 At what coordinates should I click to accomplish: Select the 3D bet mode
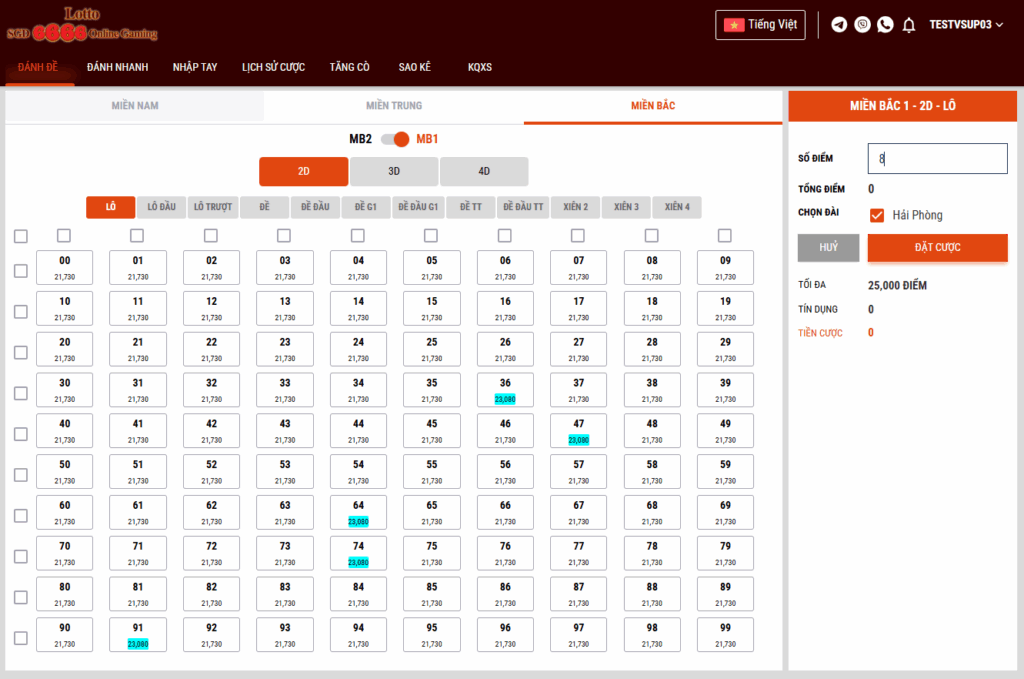pyautogui.click(x=394, y=171)
